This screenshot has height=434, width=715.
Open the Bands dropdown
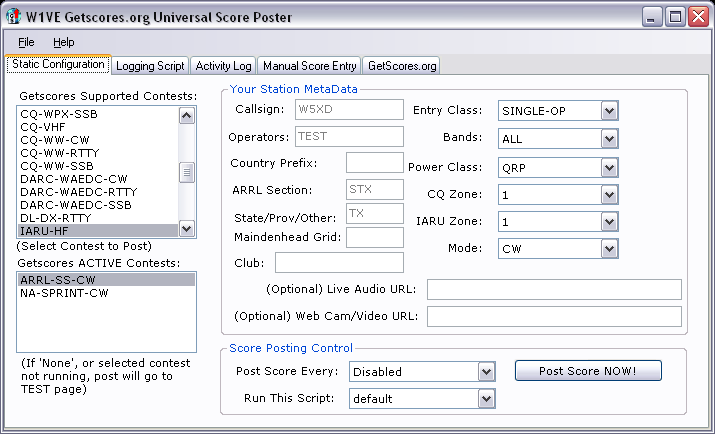coord(558,139)
